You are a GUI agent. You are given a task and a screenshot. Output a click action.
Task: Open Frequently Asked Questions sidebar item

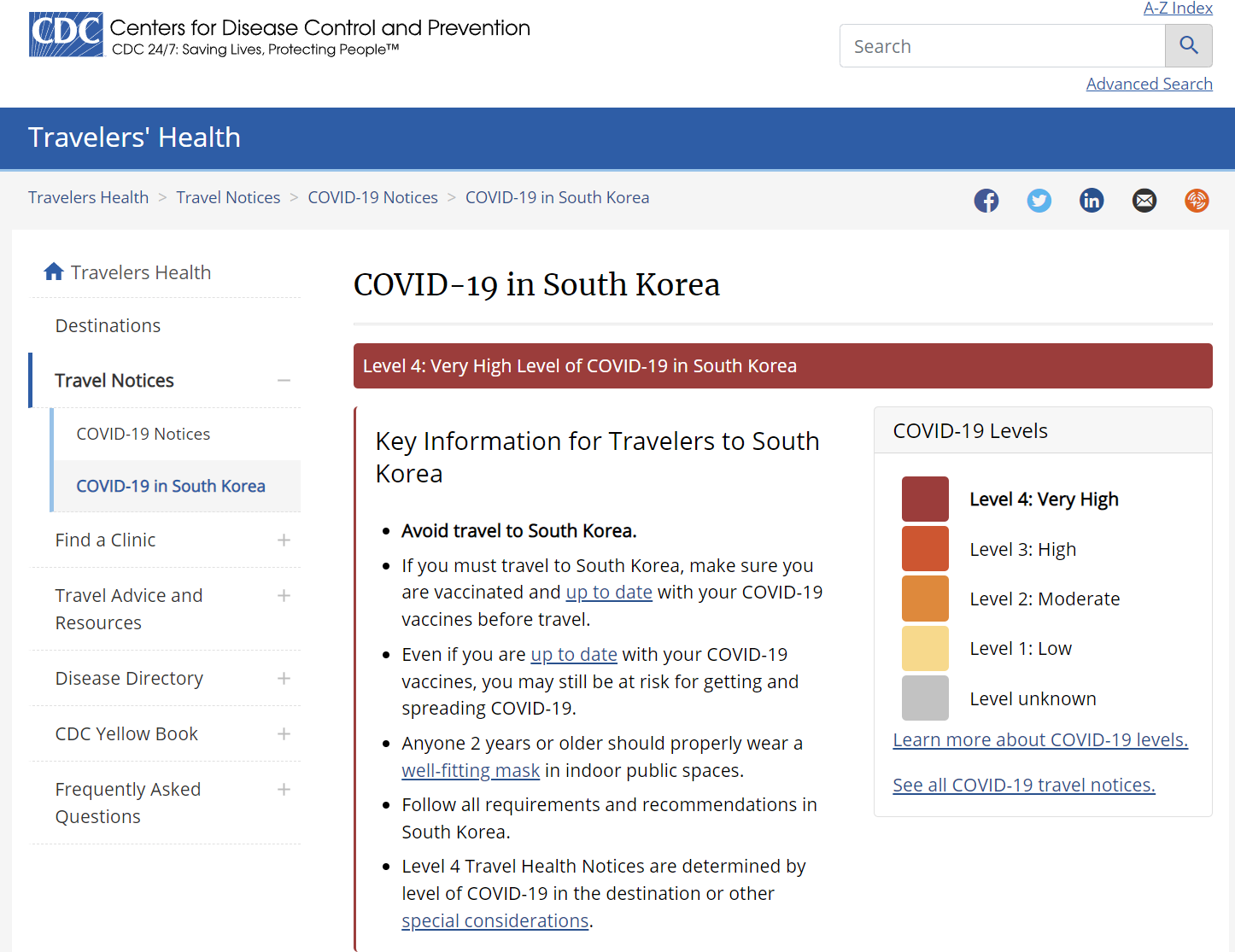pyautogui.click(x=128, y=803)
